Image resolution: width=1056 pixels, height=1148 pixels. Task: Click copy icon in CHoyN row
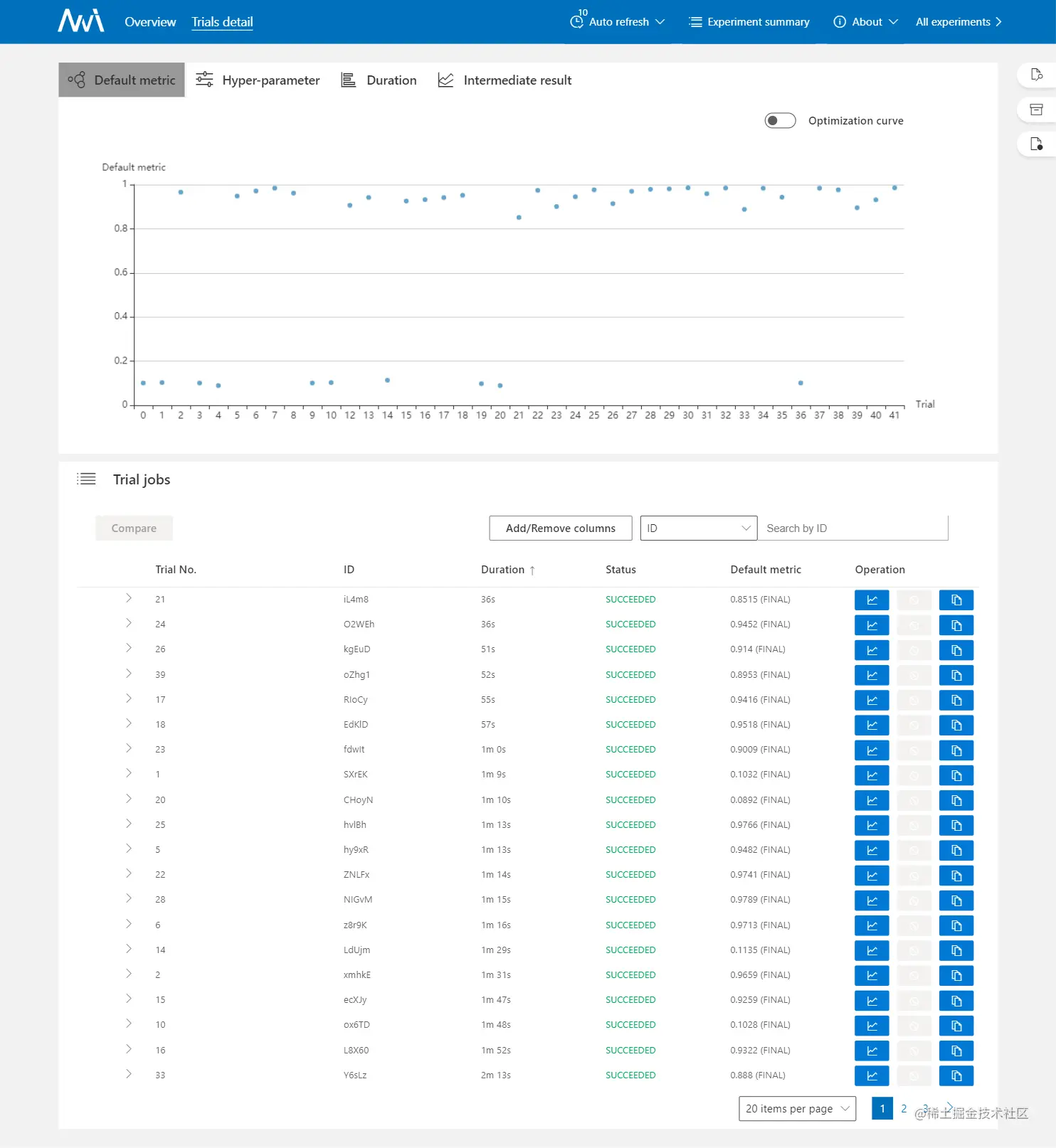[956, 800]
